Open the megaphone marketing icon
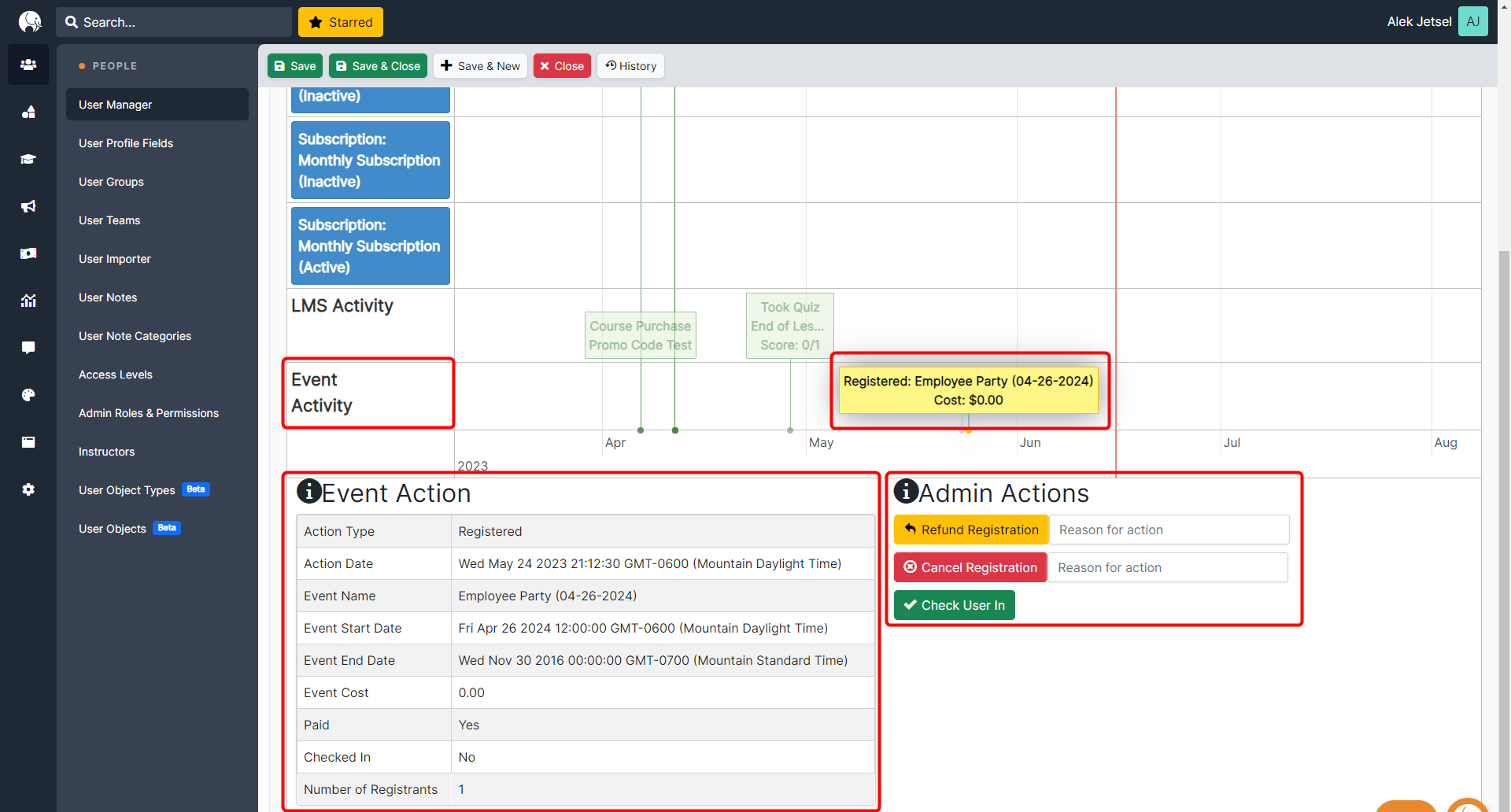This screenshot has height=812, width=1511. click(x=28, y=206)
